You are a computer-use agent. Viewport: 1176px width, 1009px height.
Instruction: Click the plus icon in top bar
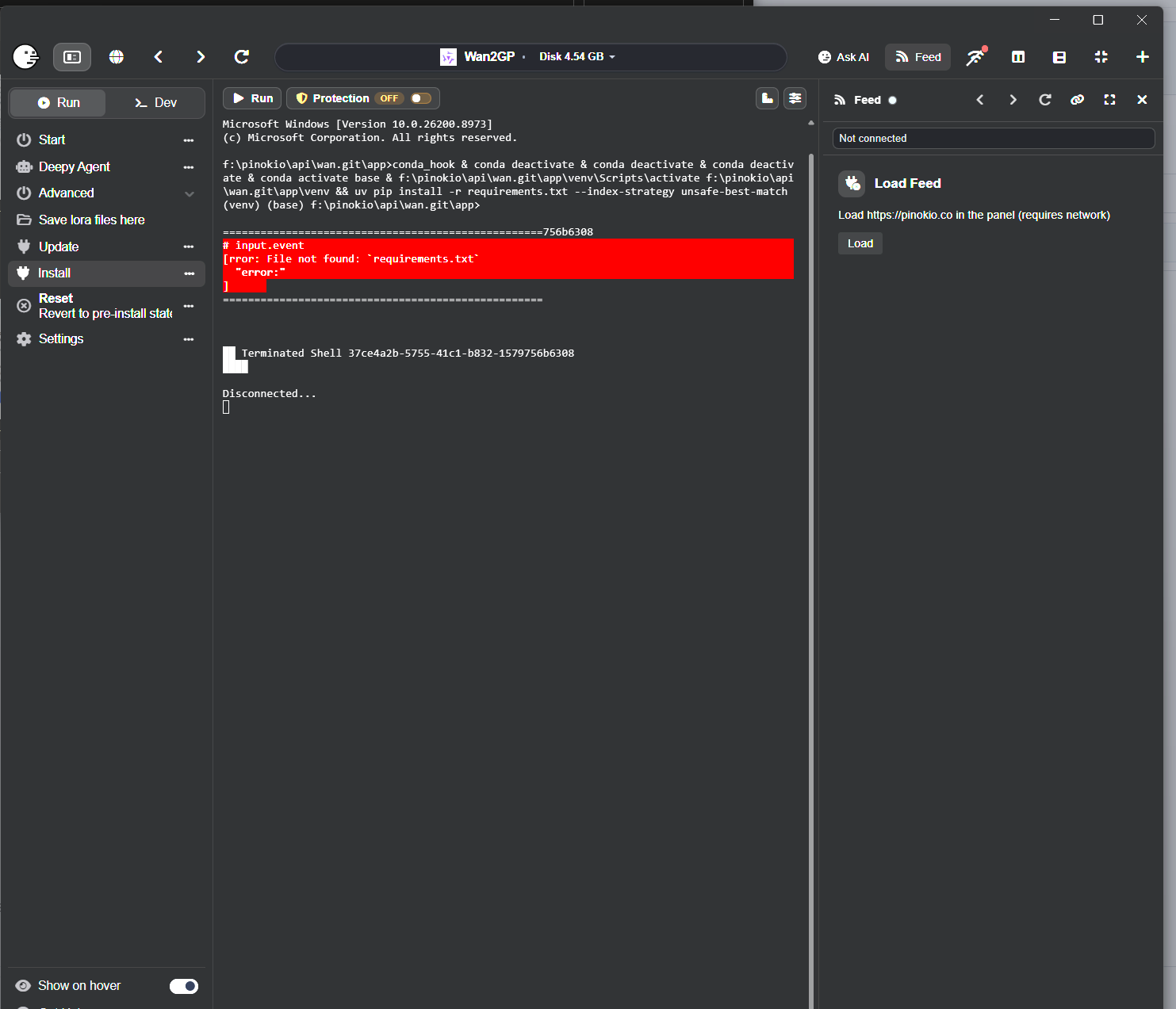pos(1142,57)
